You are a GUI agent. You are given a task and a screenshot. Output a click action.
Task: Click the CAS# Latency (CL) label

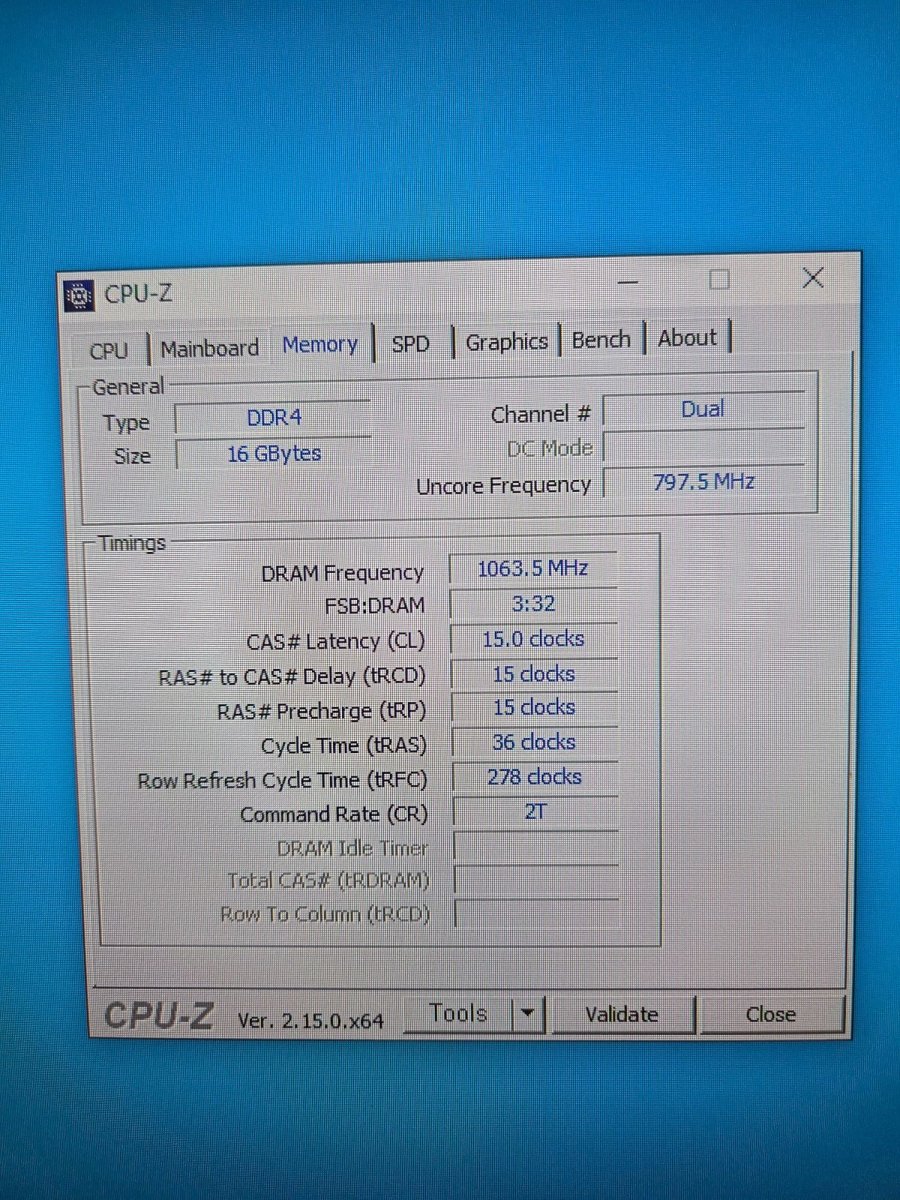click(335, 642)
